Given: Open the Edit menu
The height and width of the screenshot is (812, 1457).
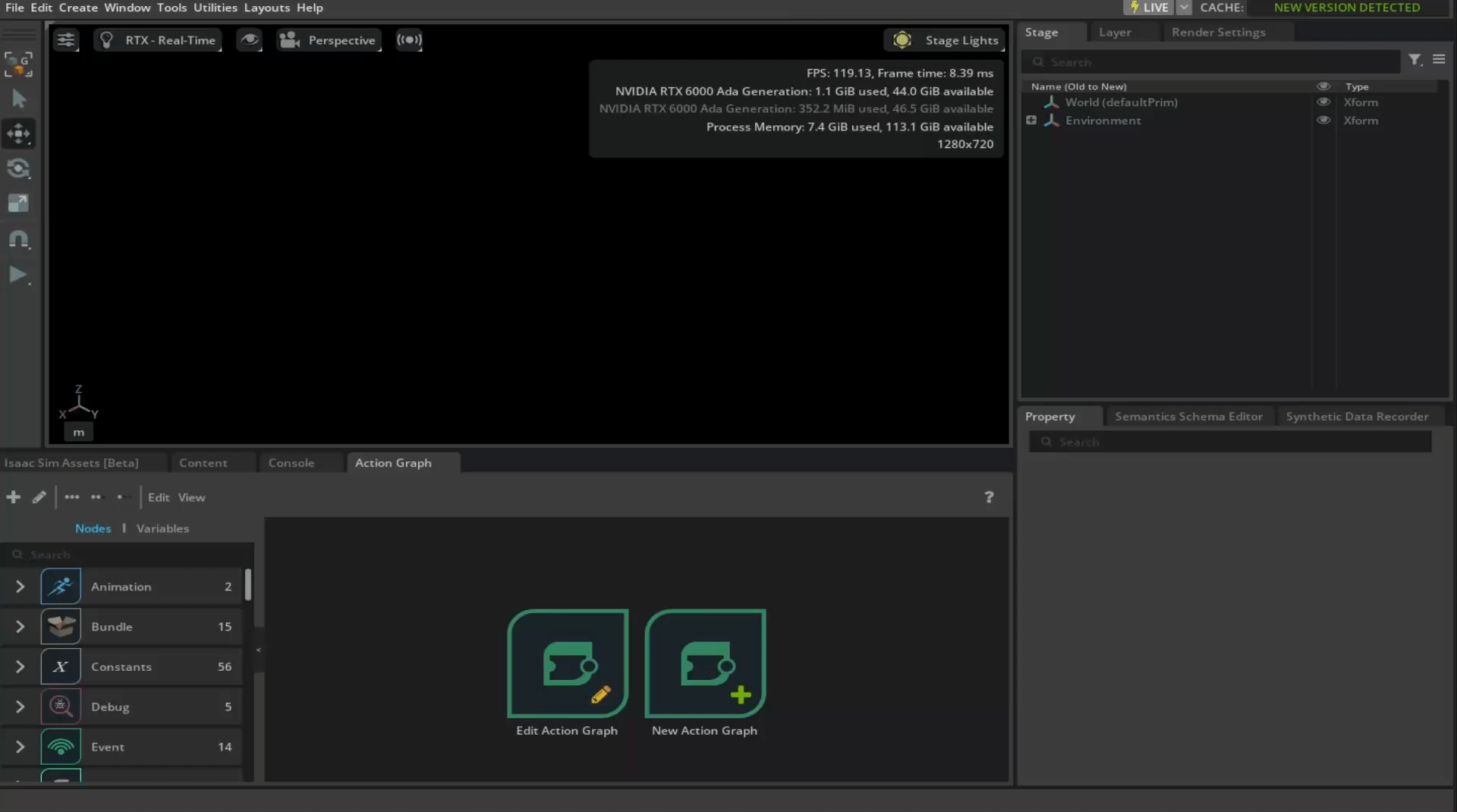Looking at the screenshot, I should (x=41, y=8).
